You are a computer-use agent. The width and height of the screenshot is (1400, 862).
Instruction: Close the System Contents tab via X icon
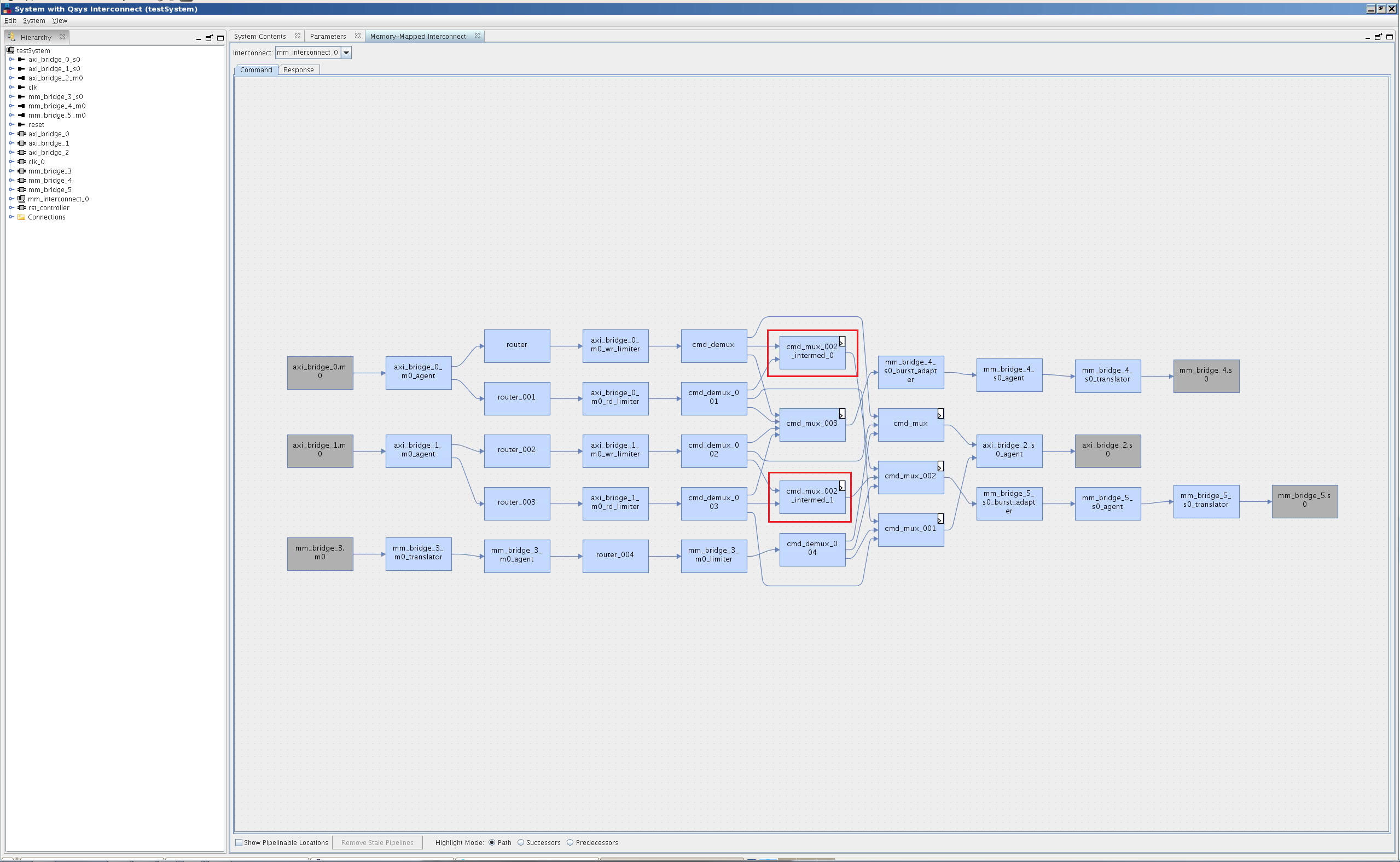(298, 36)
